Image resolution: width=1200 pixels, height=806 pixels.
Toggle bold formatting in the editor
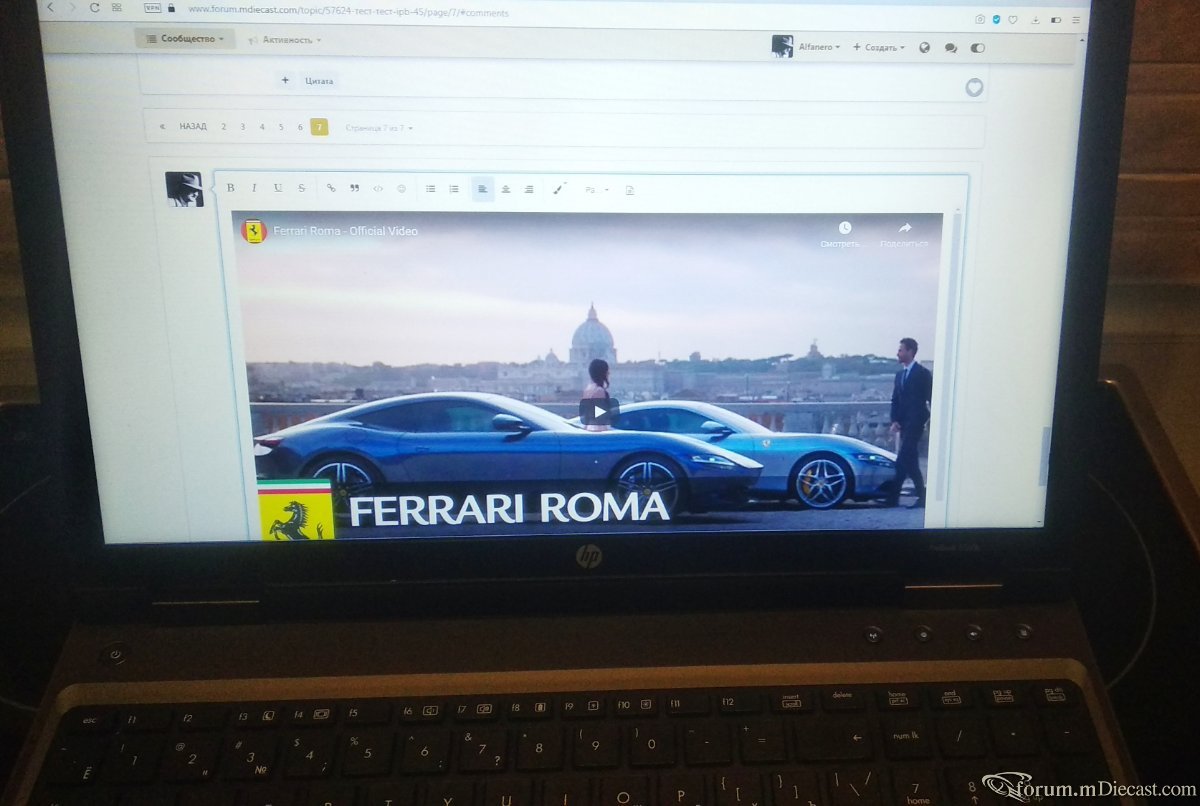pos(230,188)
